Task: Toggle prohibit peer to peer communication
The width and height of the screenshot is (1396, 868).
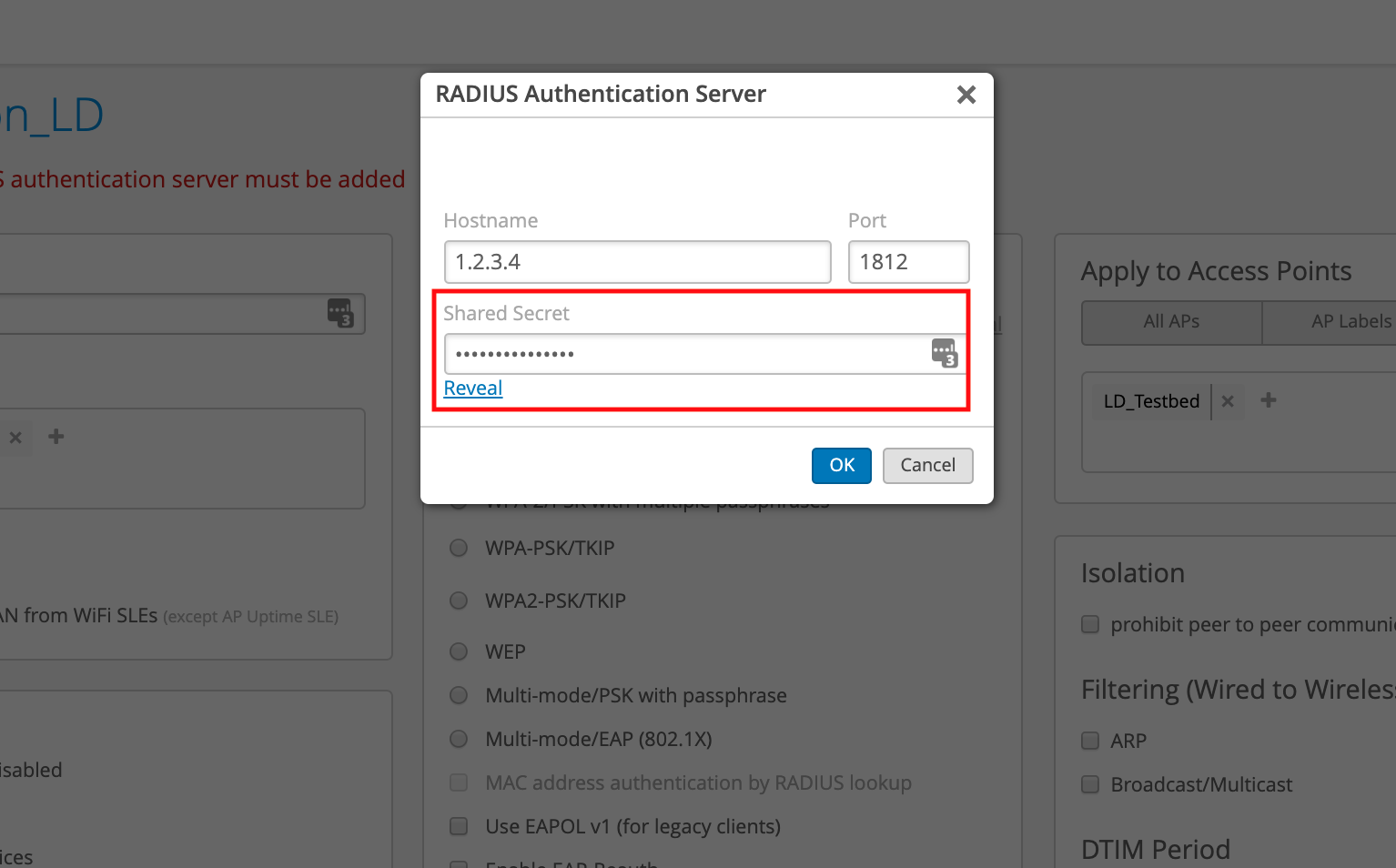Action: pyautogui.click(x=1090, y=624)
